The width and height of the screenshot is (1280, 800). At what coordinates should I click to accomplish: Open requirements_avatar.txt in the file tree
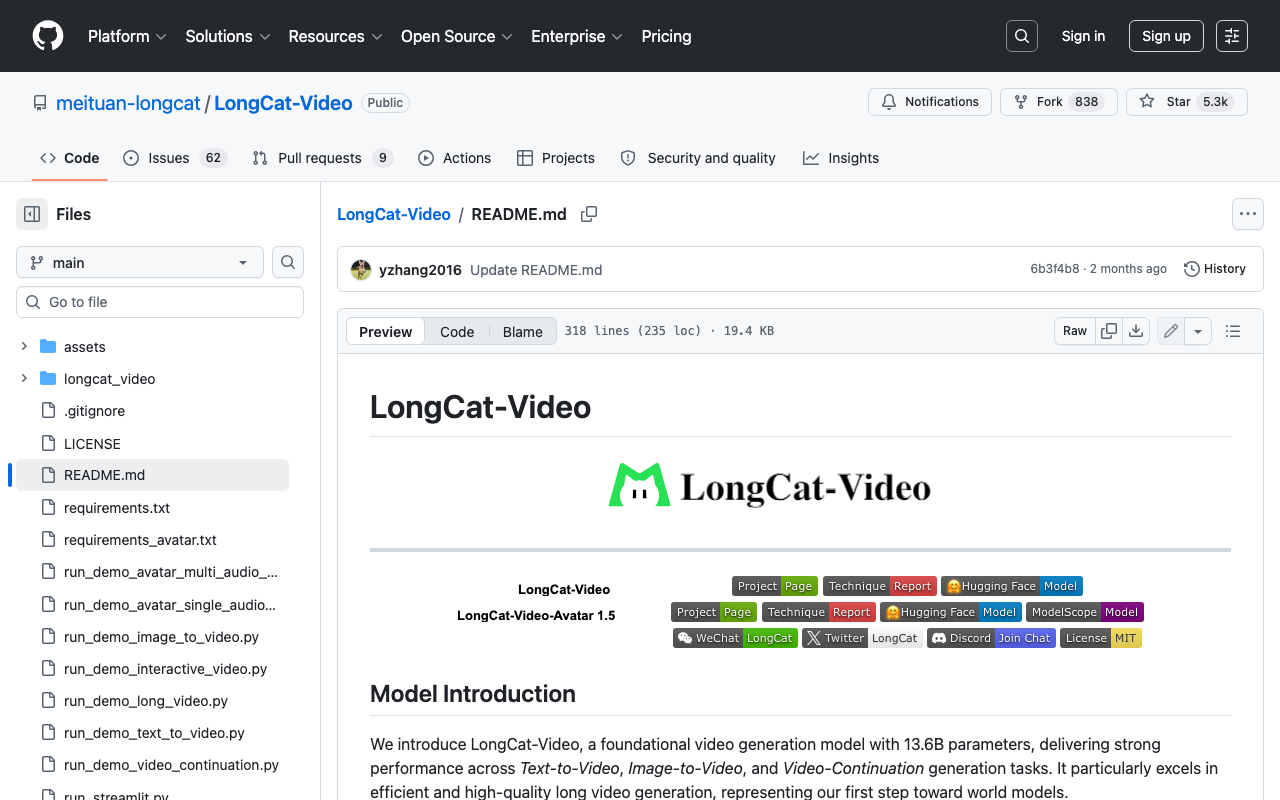click(140, 540)
